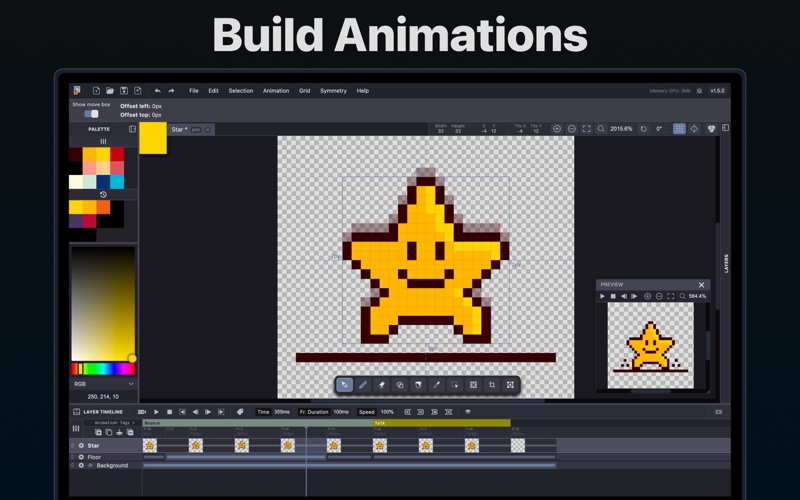Screen dimensions: 800x500
Task: Open the Floor layer settings gear
Action: (81, 457)
